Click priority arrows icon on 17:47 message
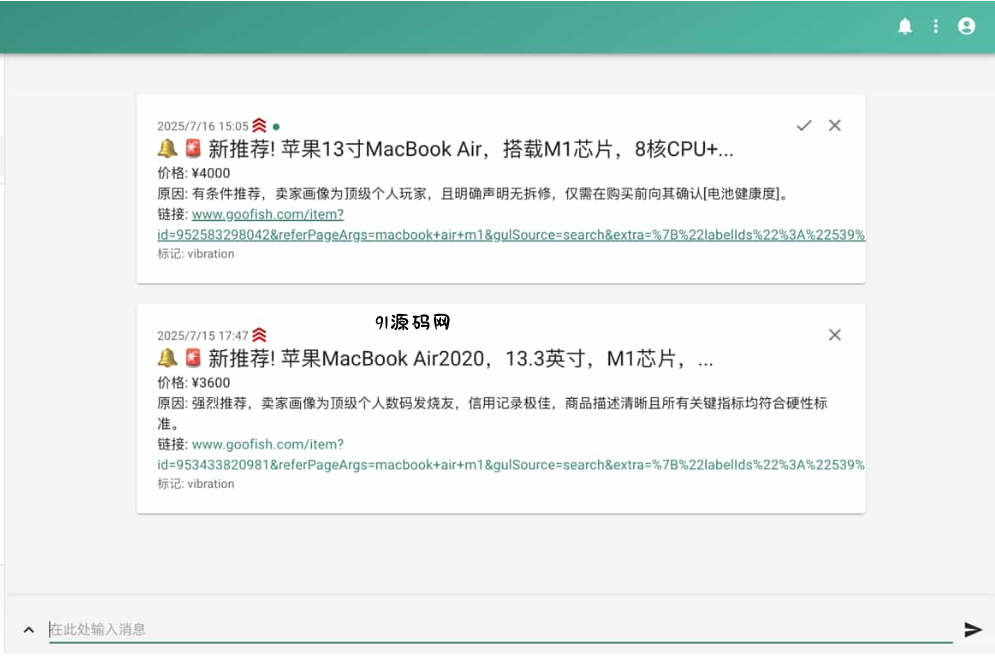The image size is (995, 656). [259, 334]
